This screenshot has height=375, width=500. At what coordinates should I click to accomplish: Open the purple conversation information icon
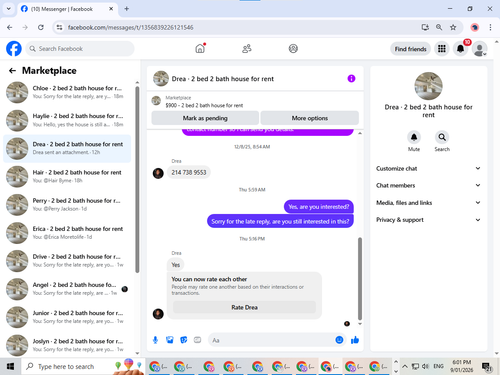[351, 78]
